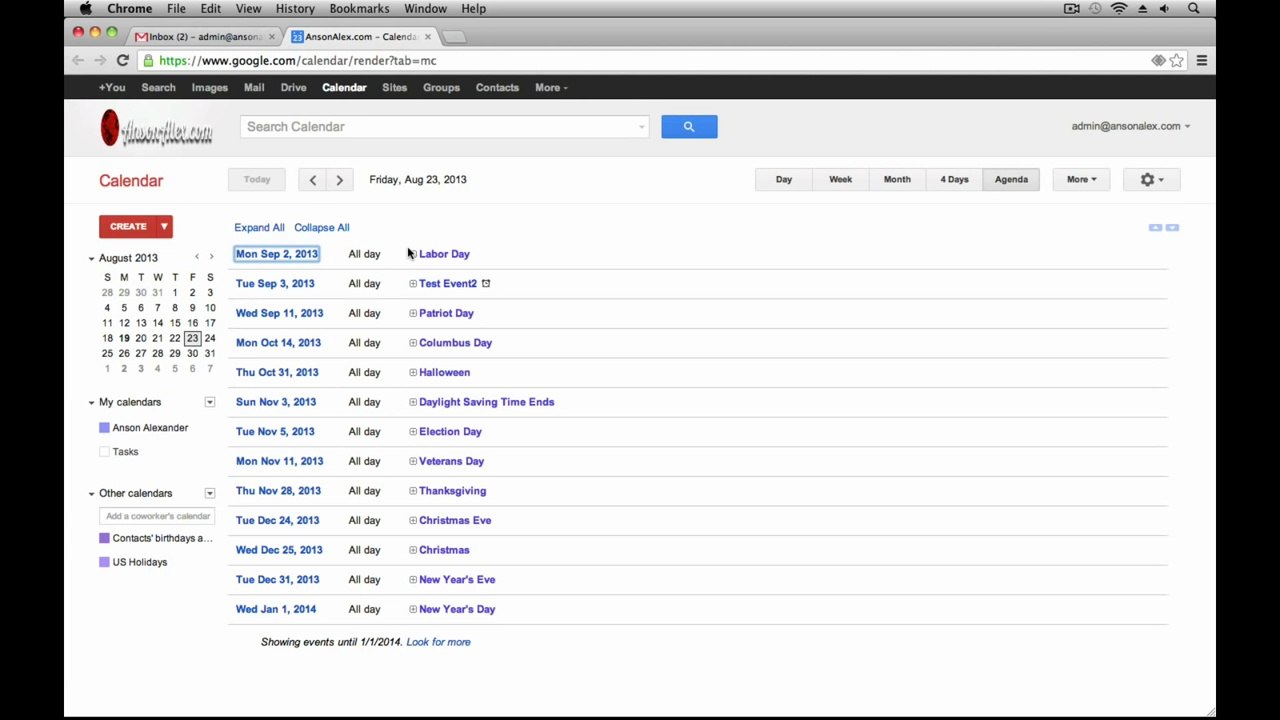The width and height of the screenshot is (1280, 720).
Task: Open search options dropdown arrow
Action: pyautogui.click(x=641, y=127)
